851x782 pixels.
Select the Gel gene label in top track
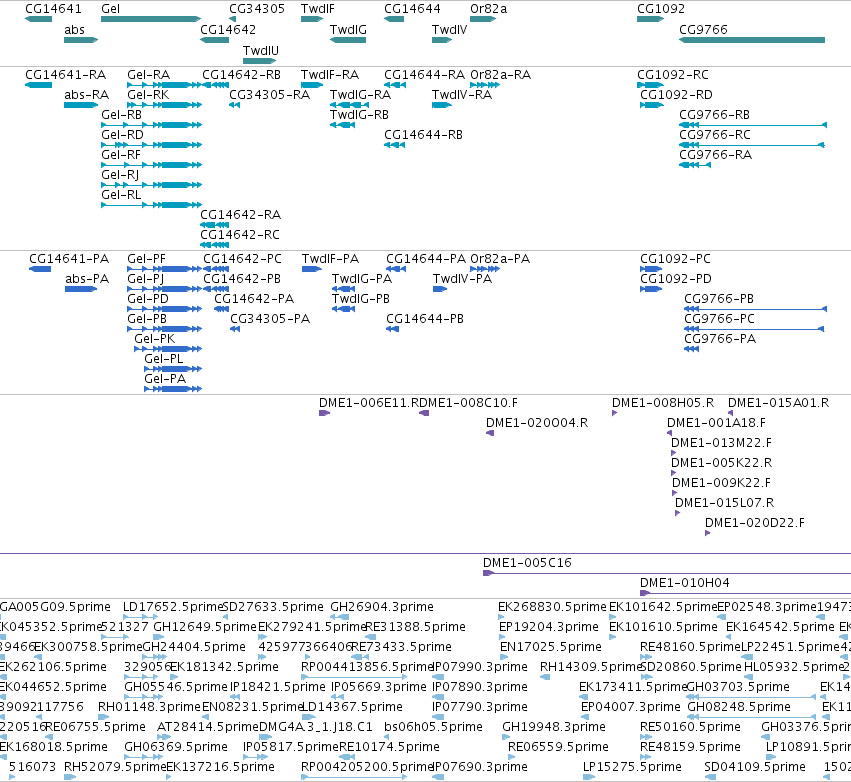[x=110, y=9]
